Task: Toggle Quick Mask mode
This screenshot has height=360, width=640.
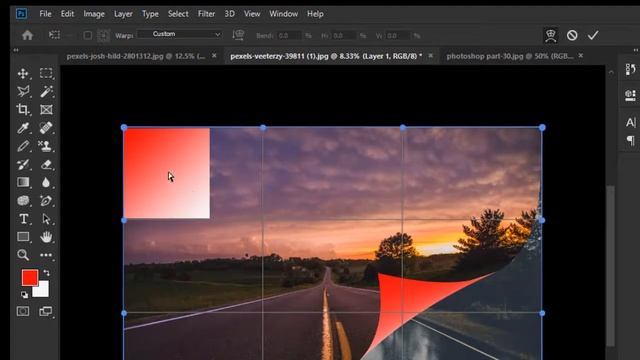Action: [x=23, y=311]
